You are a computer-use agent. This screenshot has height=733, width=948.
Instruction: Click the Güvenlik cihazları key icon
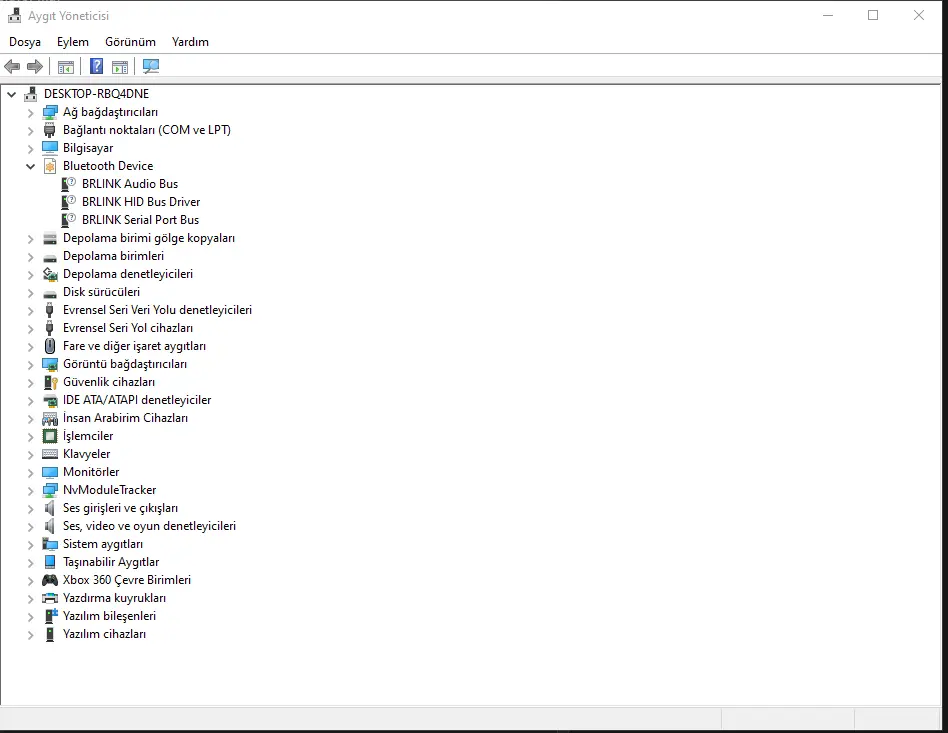tap(50, 382)
